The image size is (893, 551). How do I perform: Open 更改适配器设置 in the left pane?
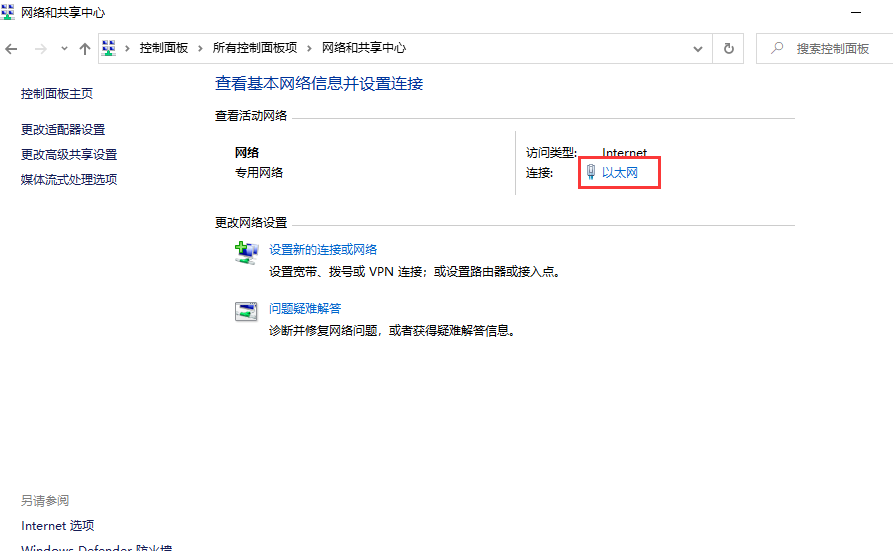(x=63, y=129)
